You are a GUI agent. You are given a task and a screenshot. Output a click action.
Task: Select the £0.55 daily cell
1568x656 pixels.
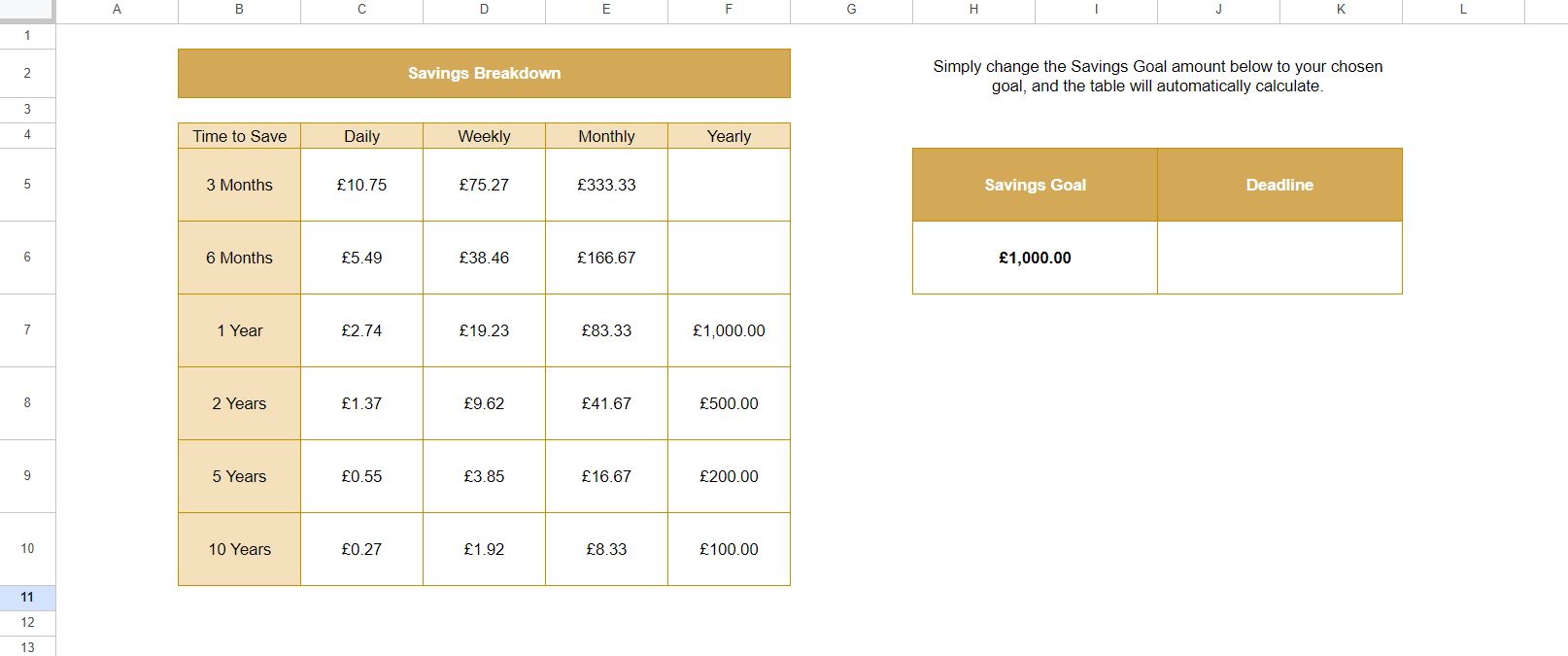[x=361, y=476]
